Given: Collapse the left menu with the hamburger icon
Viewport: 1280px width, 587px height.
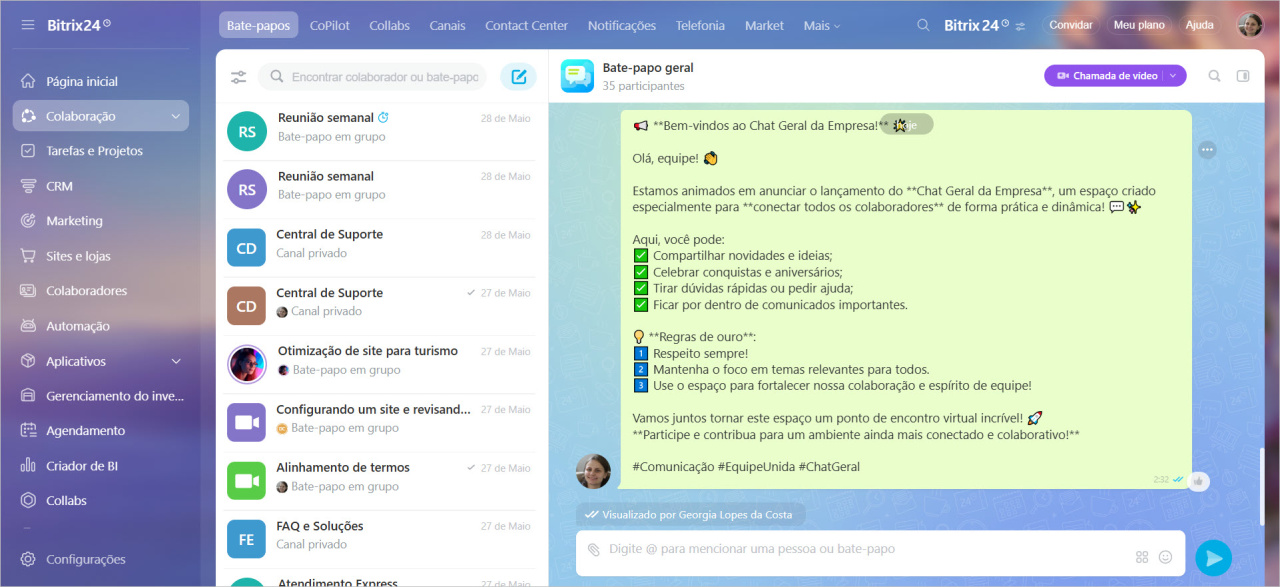Looking at the screenshot, I should click(28, 25).
